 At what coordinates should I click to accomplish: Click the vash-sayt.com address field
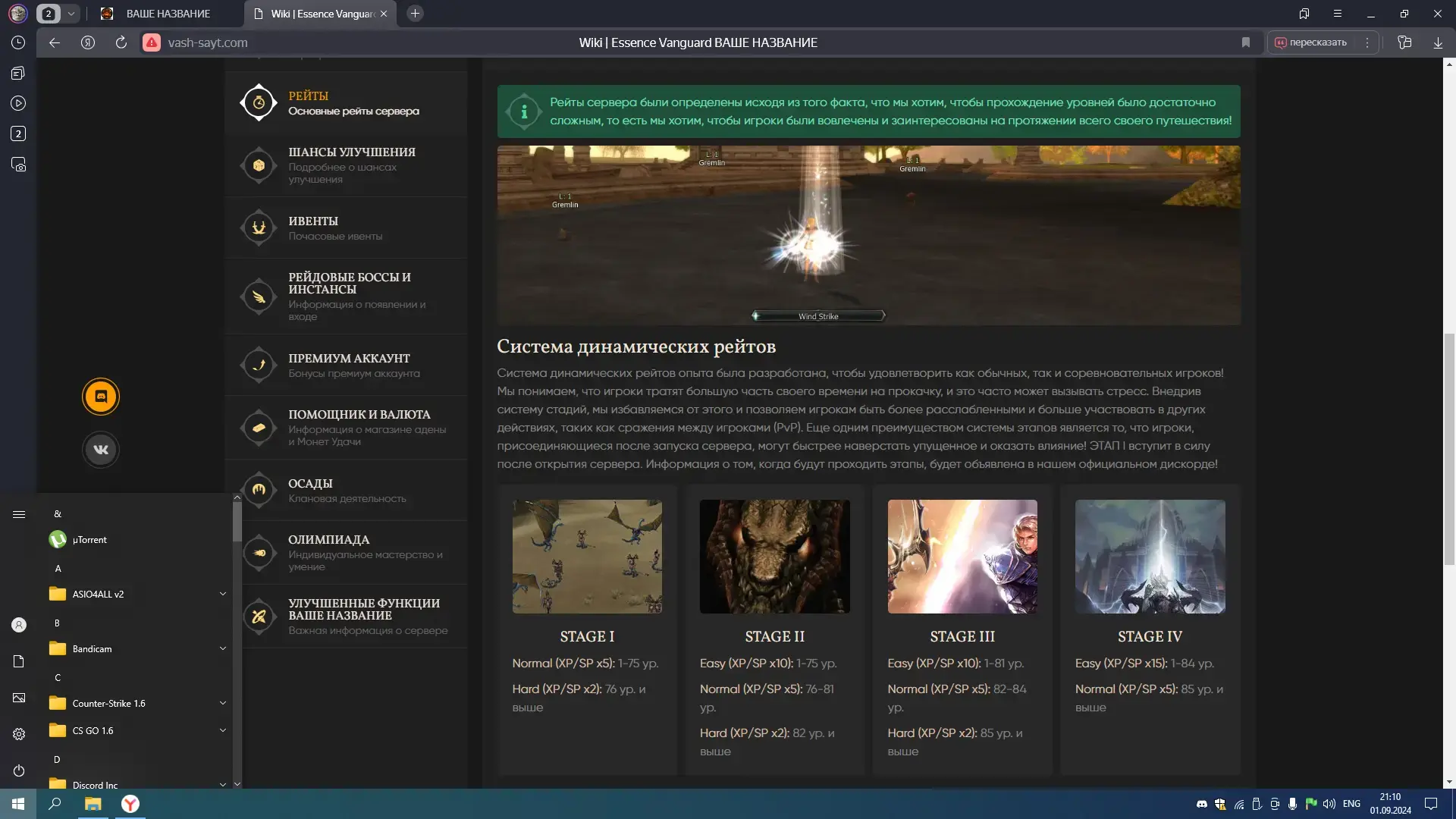[208, 42]
